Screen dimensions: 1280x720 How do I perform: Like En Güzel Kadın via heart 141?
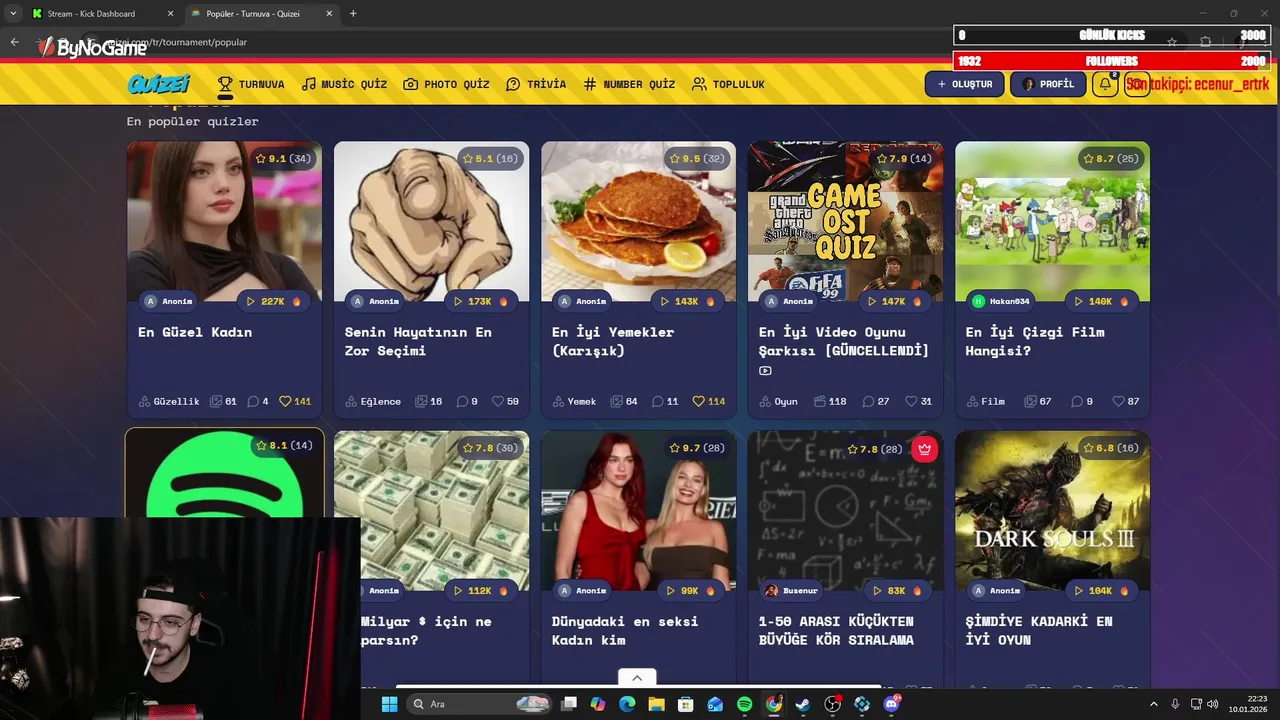click(x=295, y=401)
